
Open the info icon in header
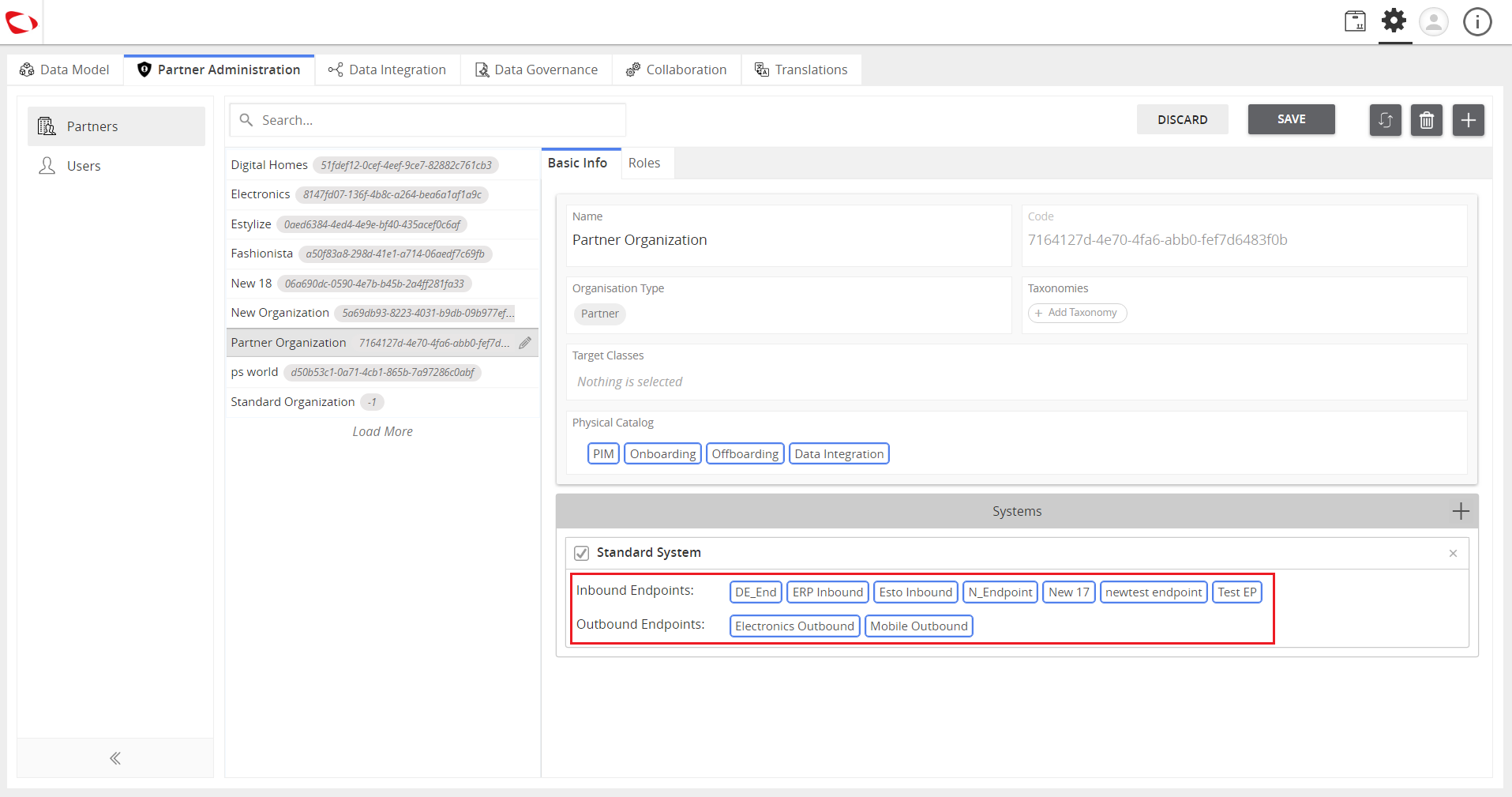1477,21
